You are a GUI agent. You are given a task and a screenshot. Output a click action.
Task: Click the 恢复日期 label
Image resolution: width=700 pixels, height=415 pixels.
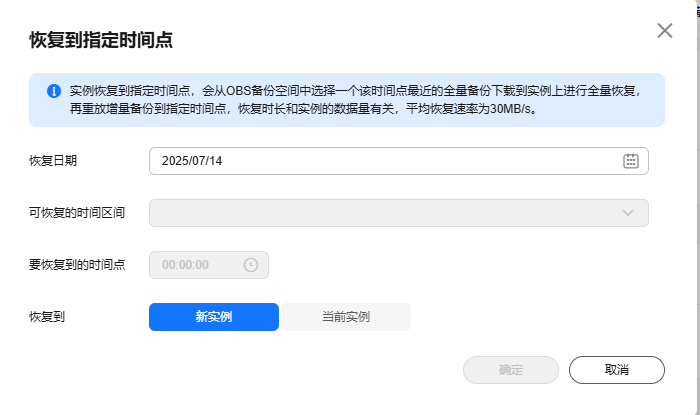pyautogui.click(x=53, y=161)
